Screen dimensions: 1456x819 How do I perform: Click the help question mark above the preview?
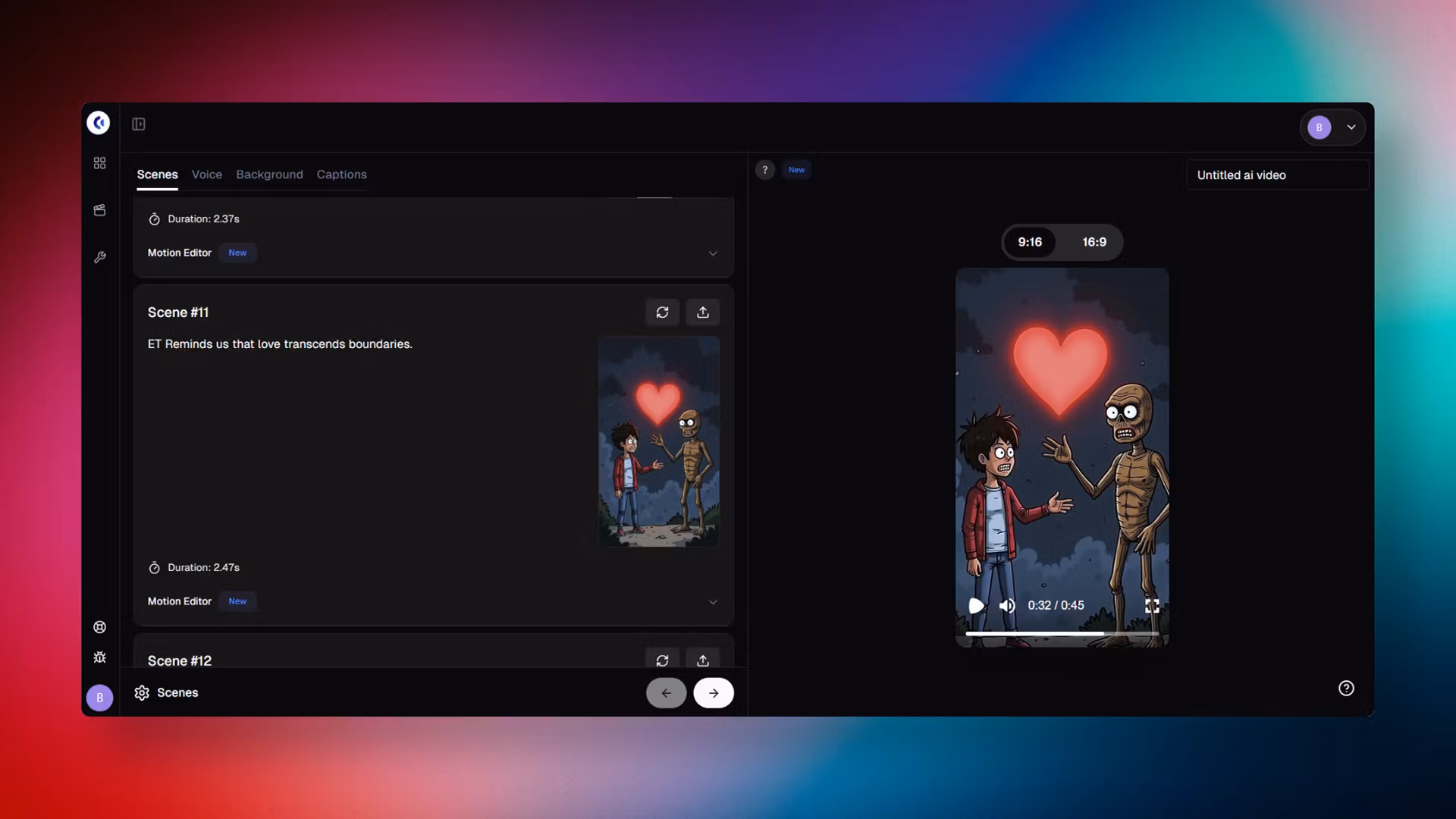(765, 170)
